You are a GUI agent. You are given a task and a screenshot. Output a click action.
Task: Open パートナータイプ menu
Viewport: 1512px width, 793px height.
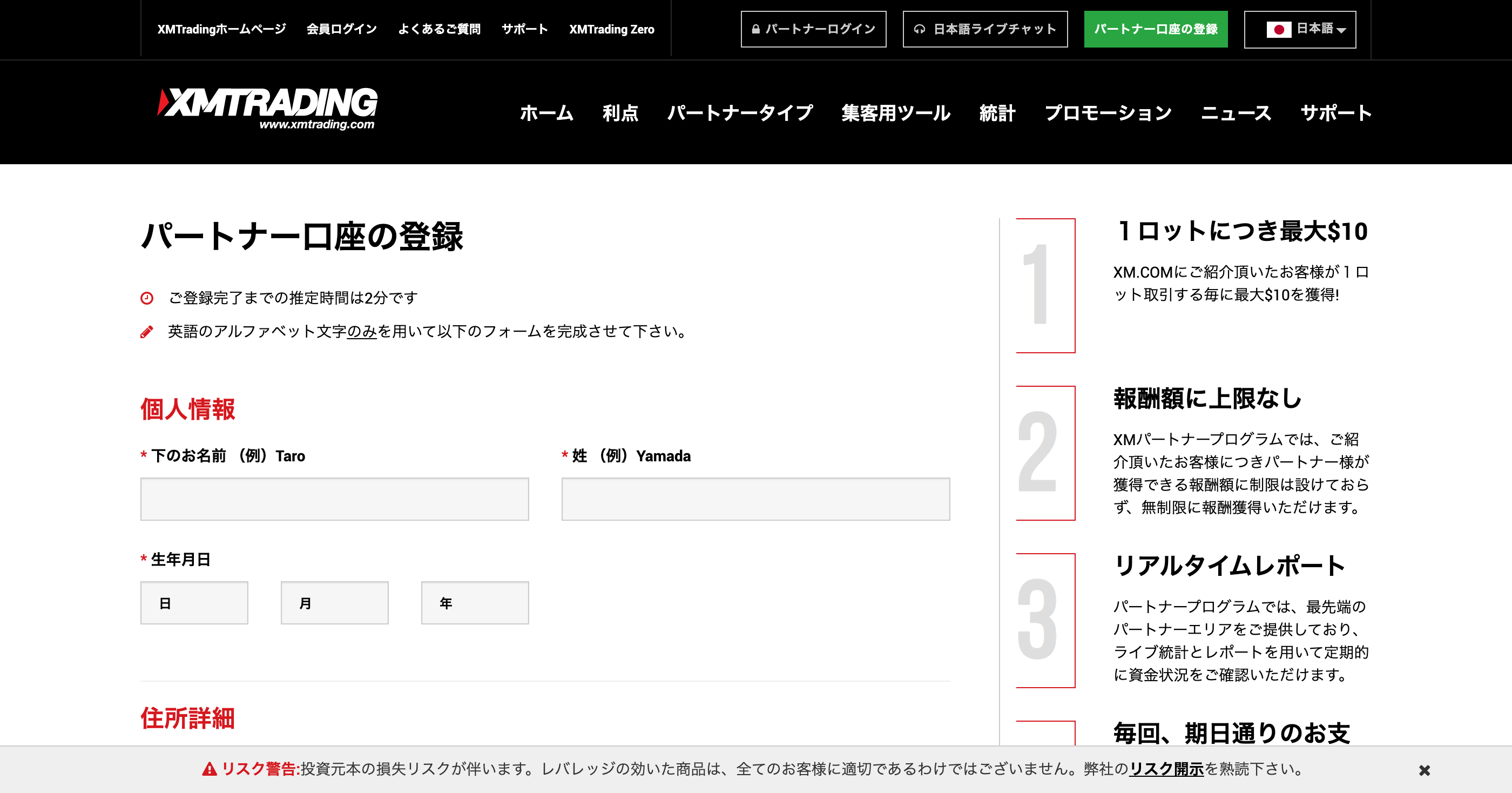pos(740,113)
